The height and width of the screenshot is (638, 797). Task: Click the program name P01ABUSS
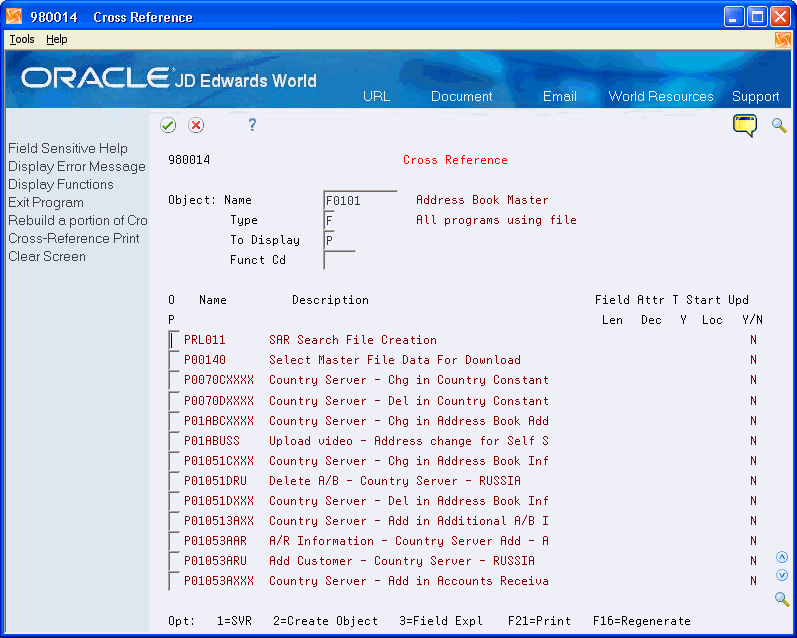pyautogui.click(x=211, y=440)
